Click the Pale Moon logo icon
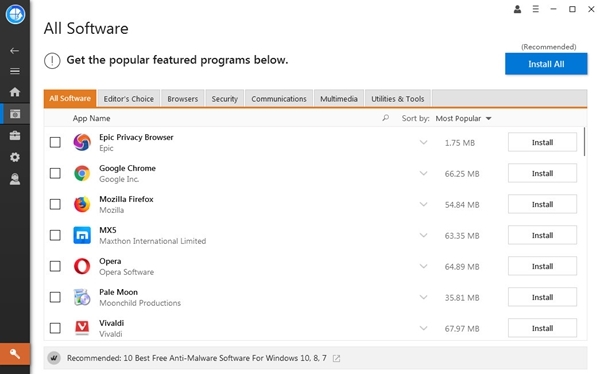The height and width of the screenshot is (374, 600). click(82, 297)
